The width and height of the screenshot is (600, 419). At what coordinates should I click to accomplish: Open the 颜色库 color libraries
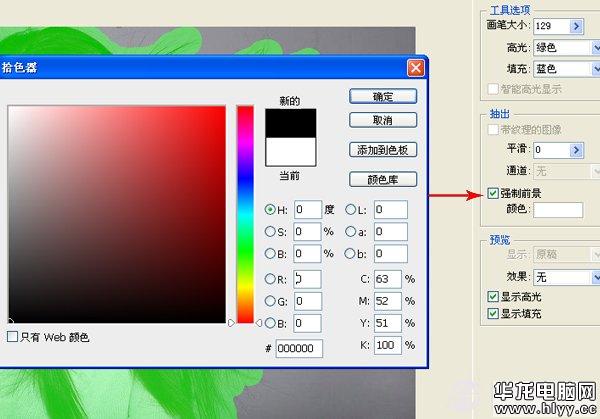click(383, 179)
